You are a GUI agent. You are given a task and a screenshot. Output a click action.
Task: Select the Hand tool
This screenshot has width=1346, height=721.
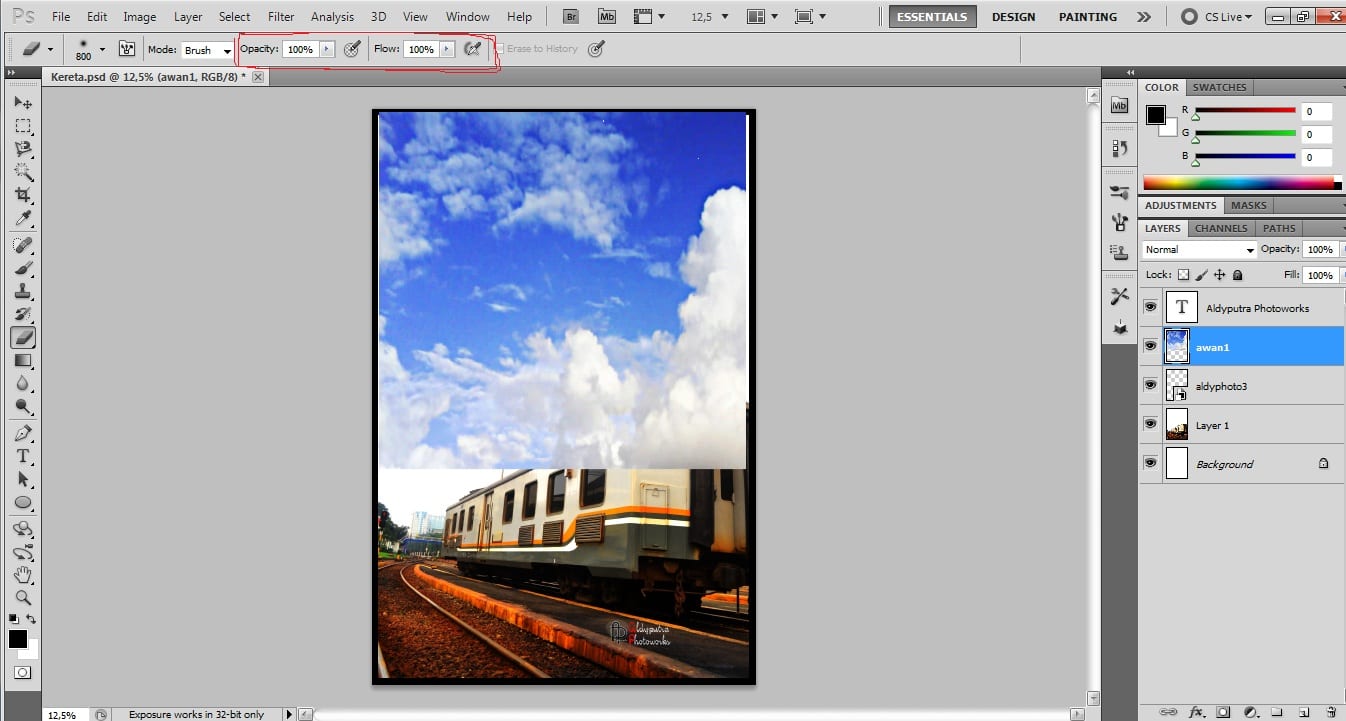point(22,575)
